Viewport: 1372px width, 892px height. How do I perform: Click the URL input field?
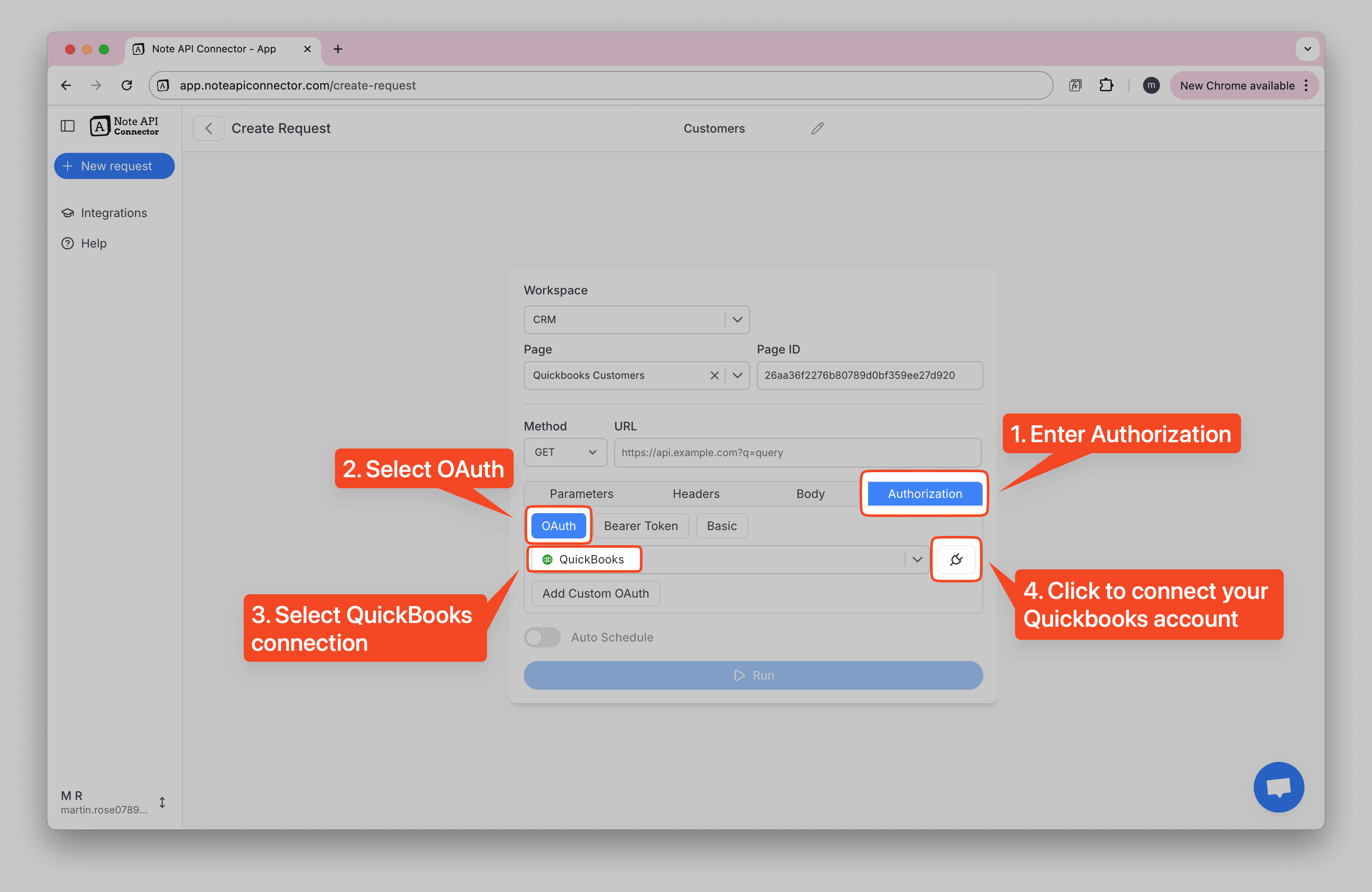click(797, 452)
